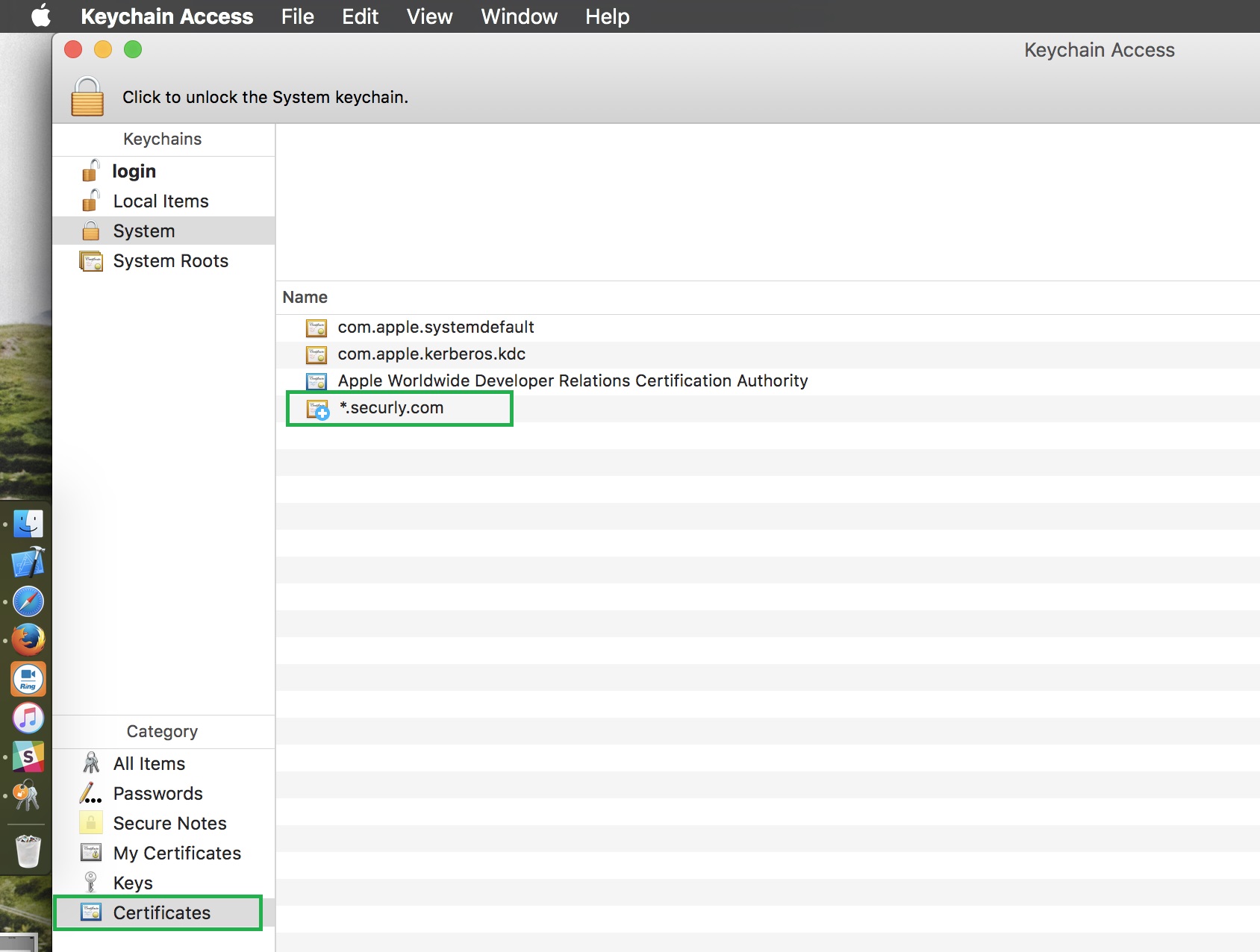Viewport: 1260px width, 952px height.
Task: Click the single key icon beside Keys
Action: click(91, 883)
